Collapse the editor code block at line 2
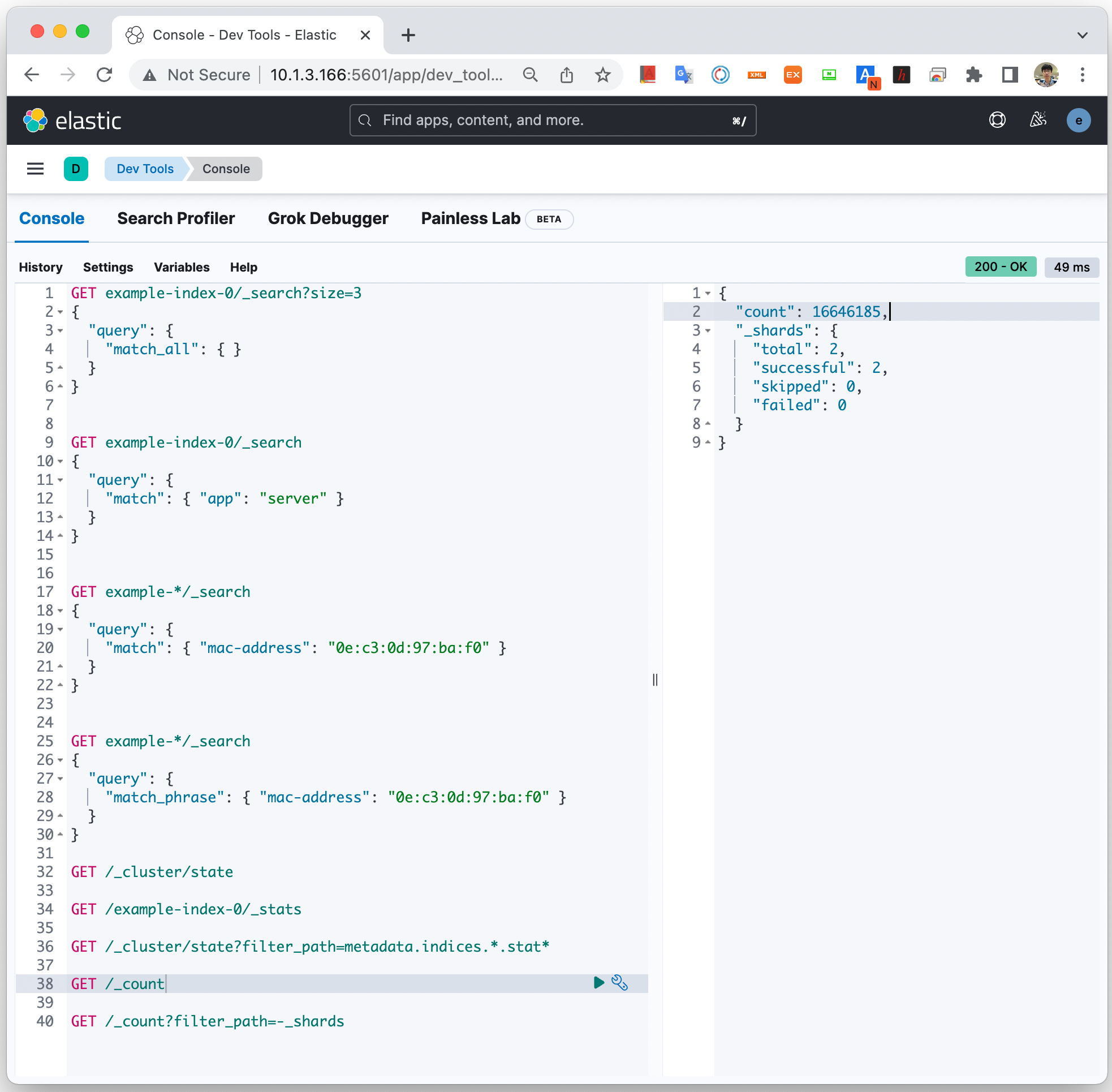The height and width of the screenshot is (1092, 1112). coord(60,312)
